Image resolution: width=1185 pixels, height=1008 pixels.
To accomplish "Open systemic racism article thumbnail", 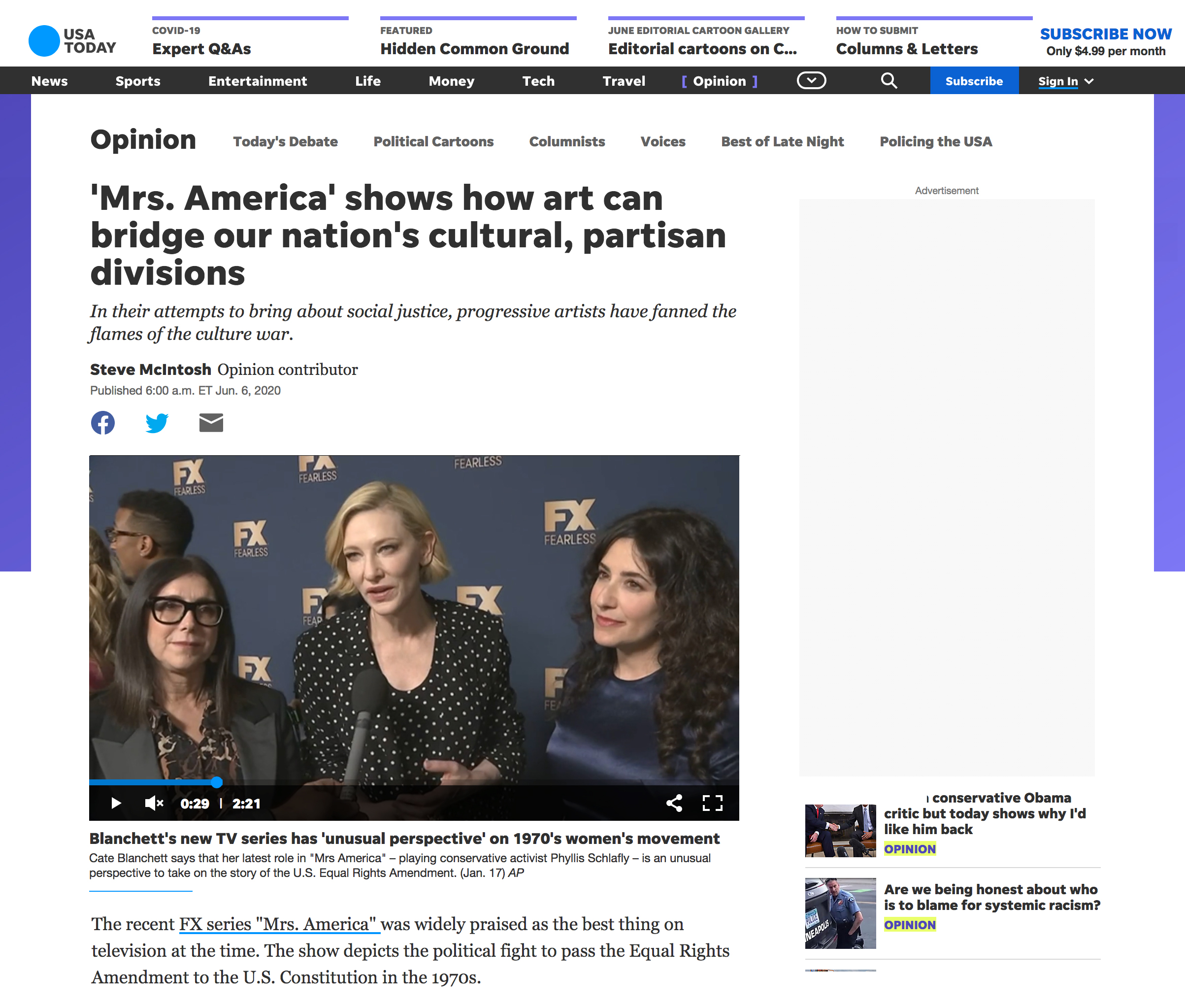I will coord(840,913).
